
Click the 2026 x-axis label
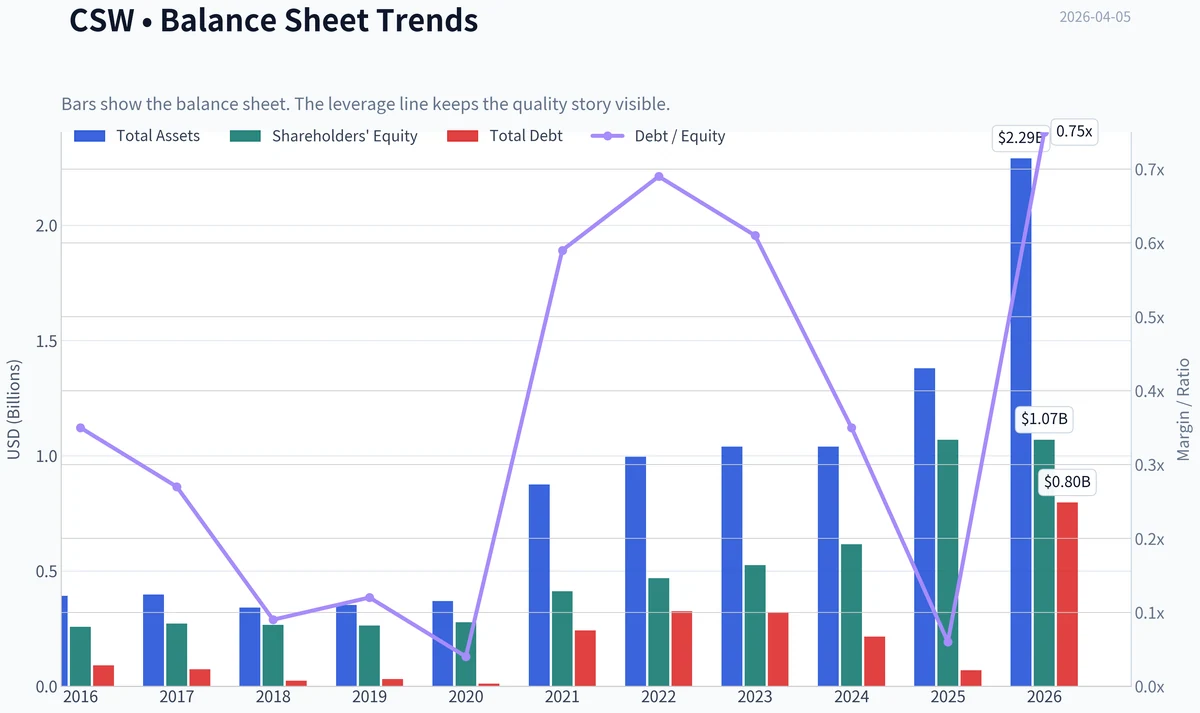(x=1044, y=697)
